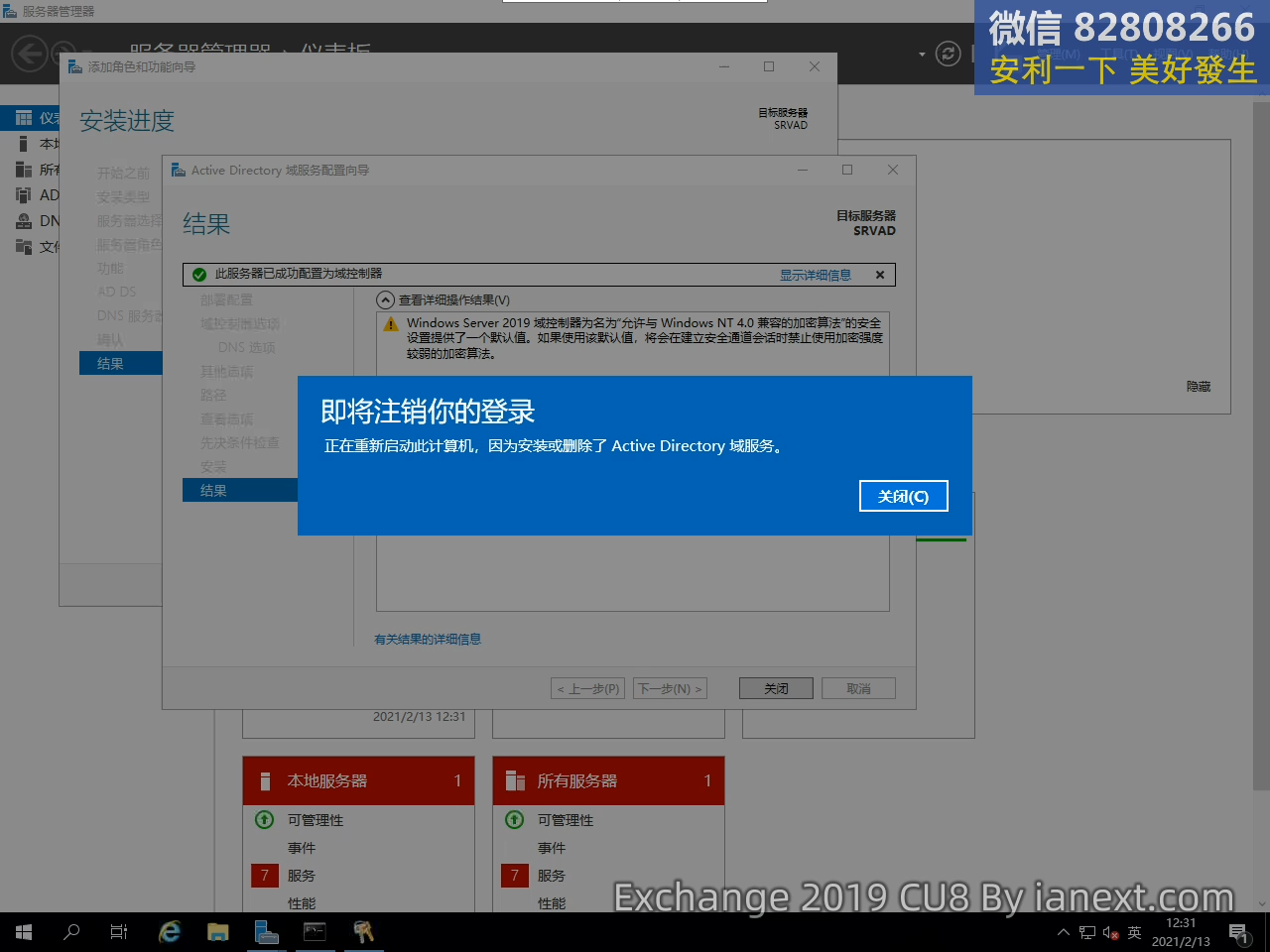Select the AD DS step in Add Roles wizard
The image size is (1270, 952).
click(x=116, y=292)
